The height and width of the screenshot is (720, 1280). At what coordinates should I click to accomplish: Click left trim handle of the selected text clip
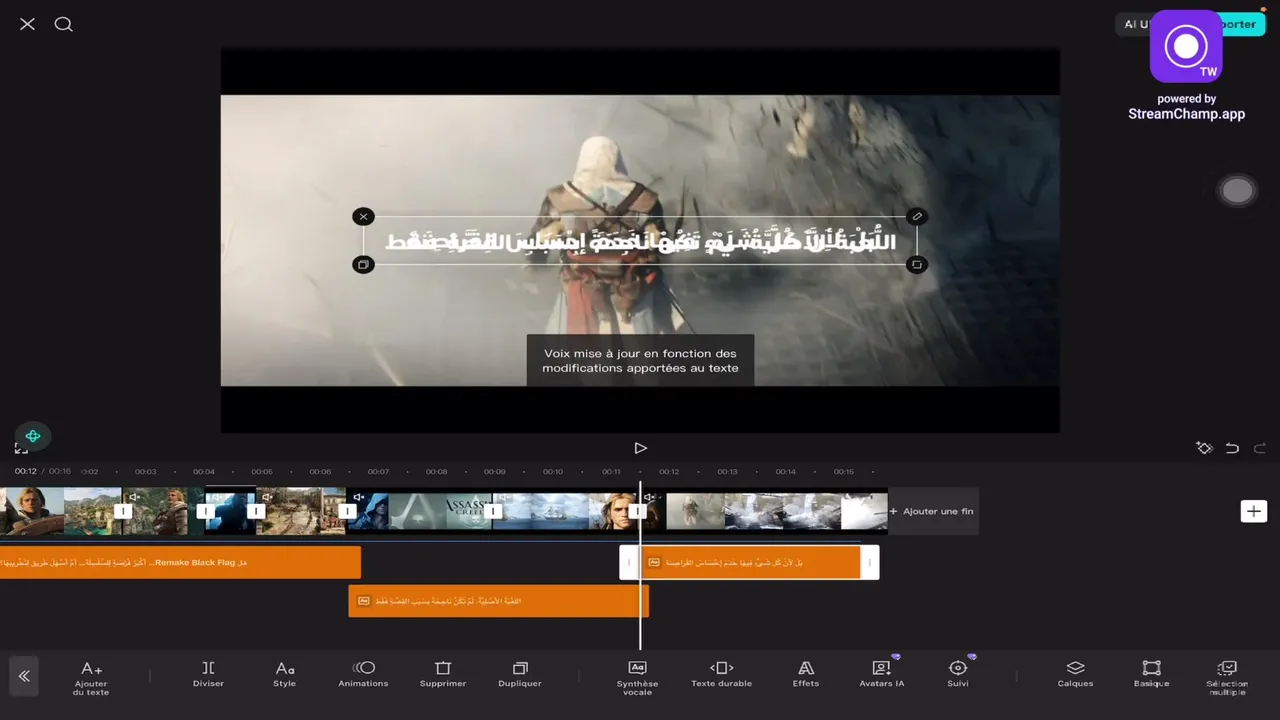click(629, 562)
